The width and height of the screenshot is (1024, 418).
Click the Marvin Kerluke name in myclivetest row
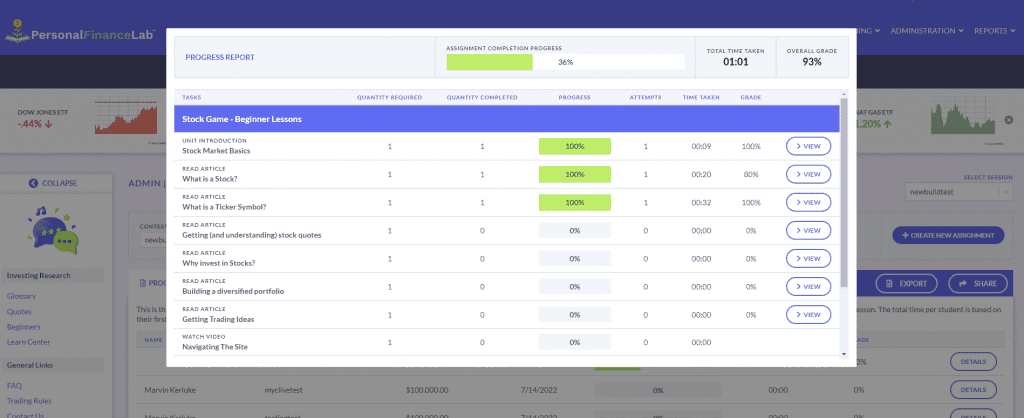point(170,390)
